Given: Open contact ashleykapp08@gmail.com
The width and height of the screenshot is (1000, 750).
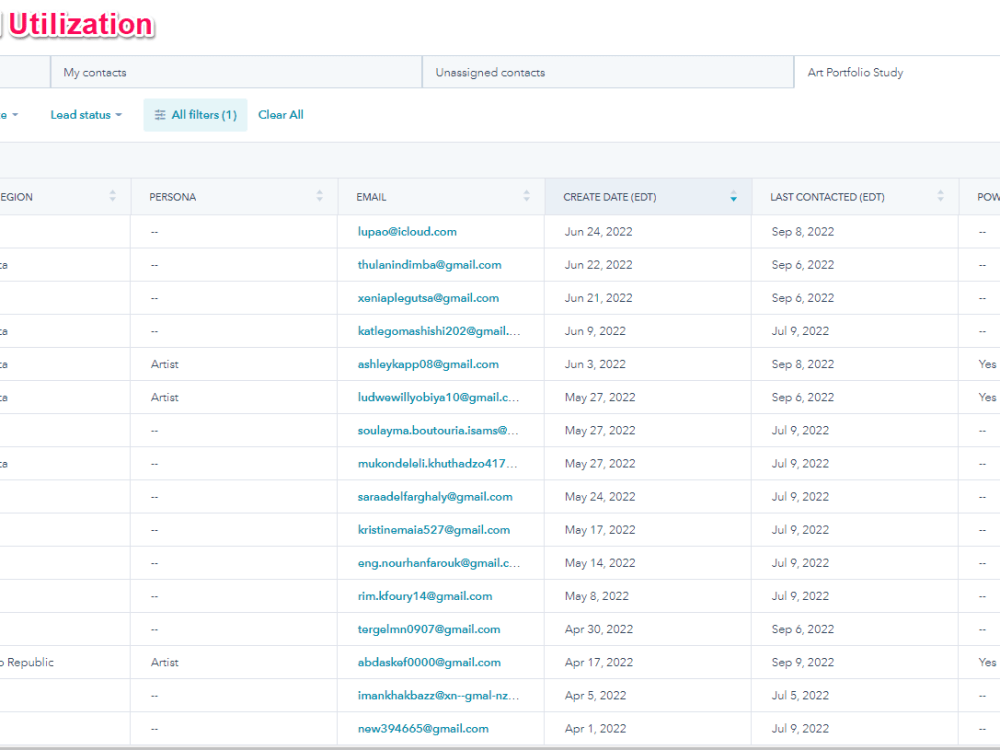Looking at the screenshot, I should tap(428, 364).
